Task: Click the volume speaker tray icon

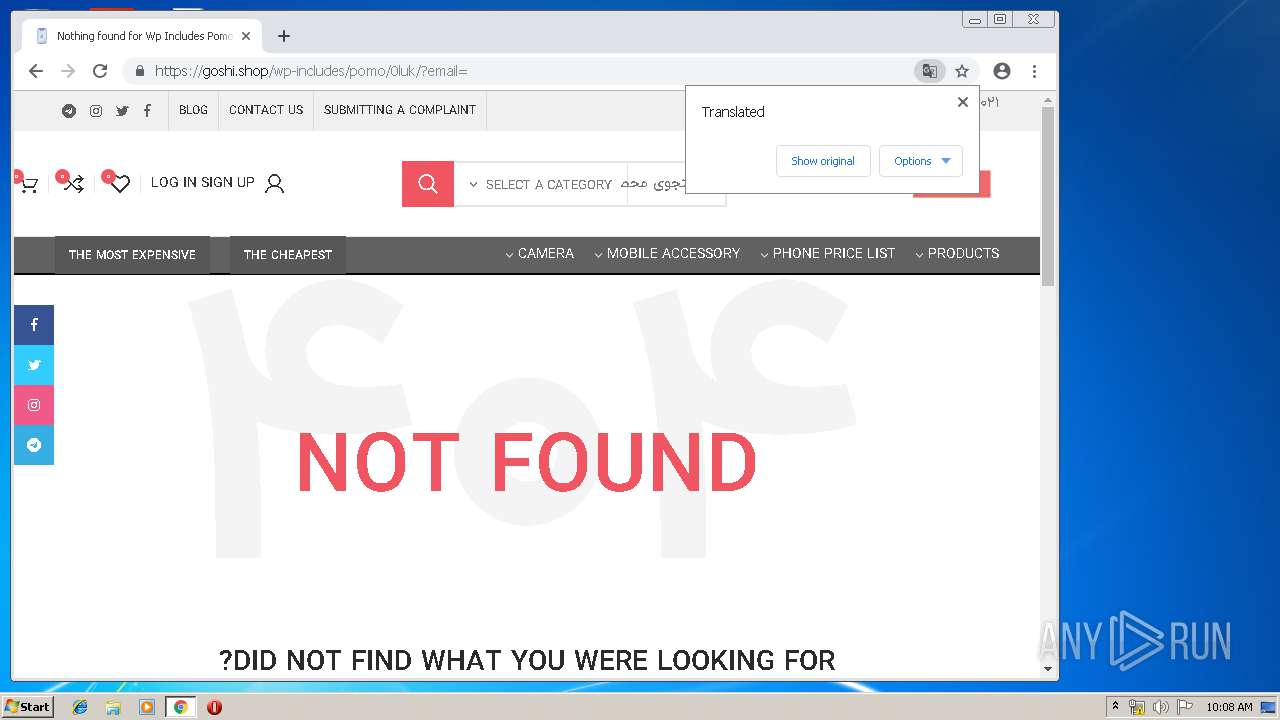Action: pos(1160,707)
